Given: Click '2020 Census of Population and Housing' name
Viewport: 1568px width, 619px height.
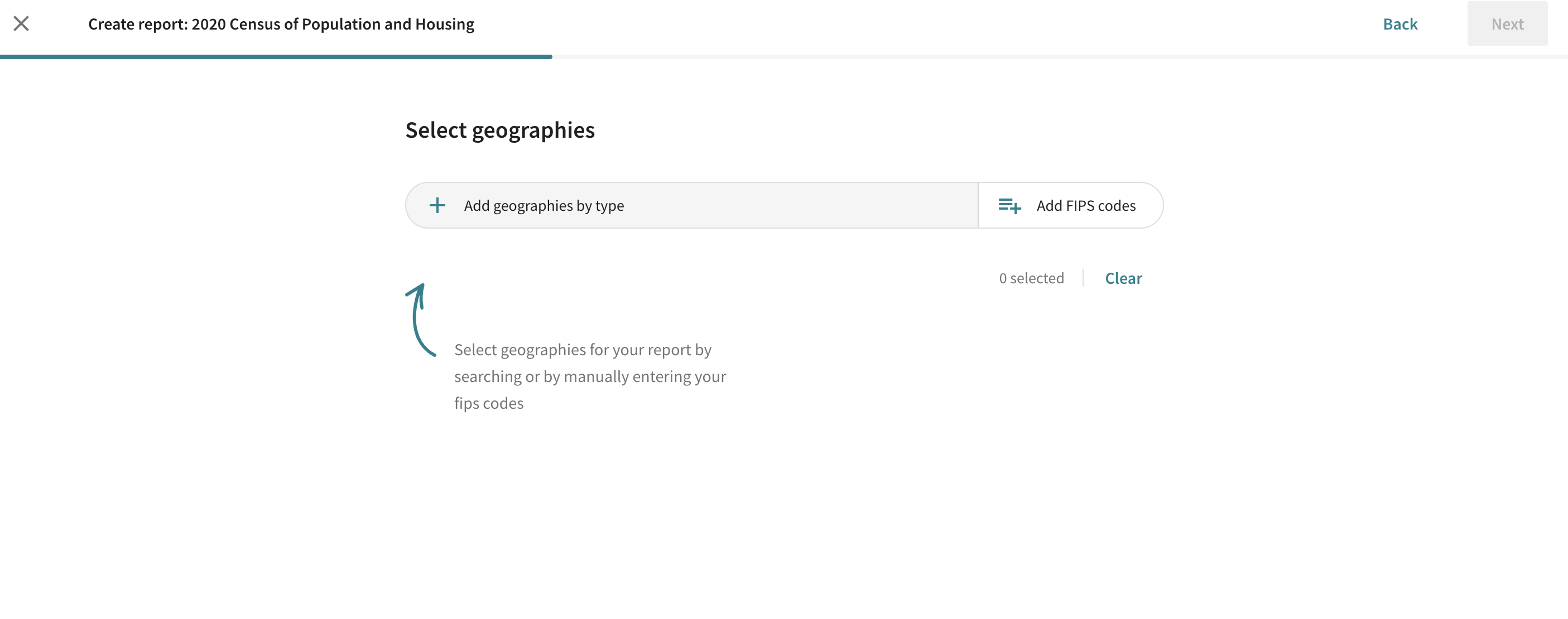Looking at the screenshot, I should point(333,25).
